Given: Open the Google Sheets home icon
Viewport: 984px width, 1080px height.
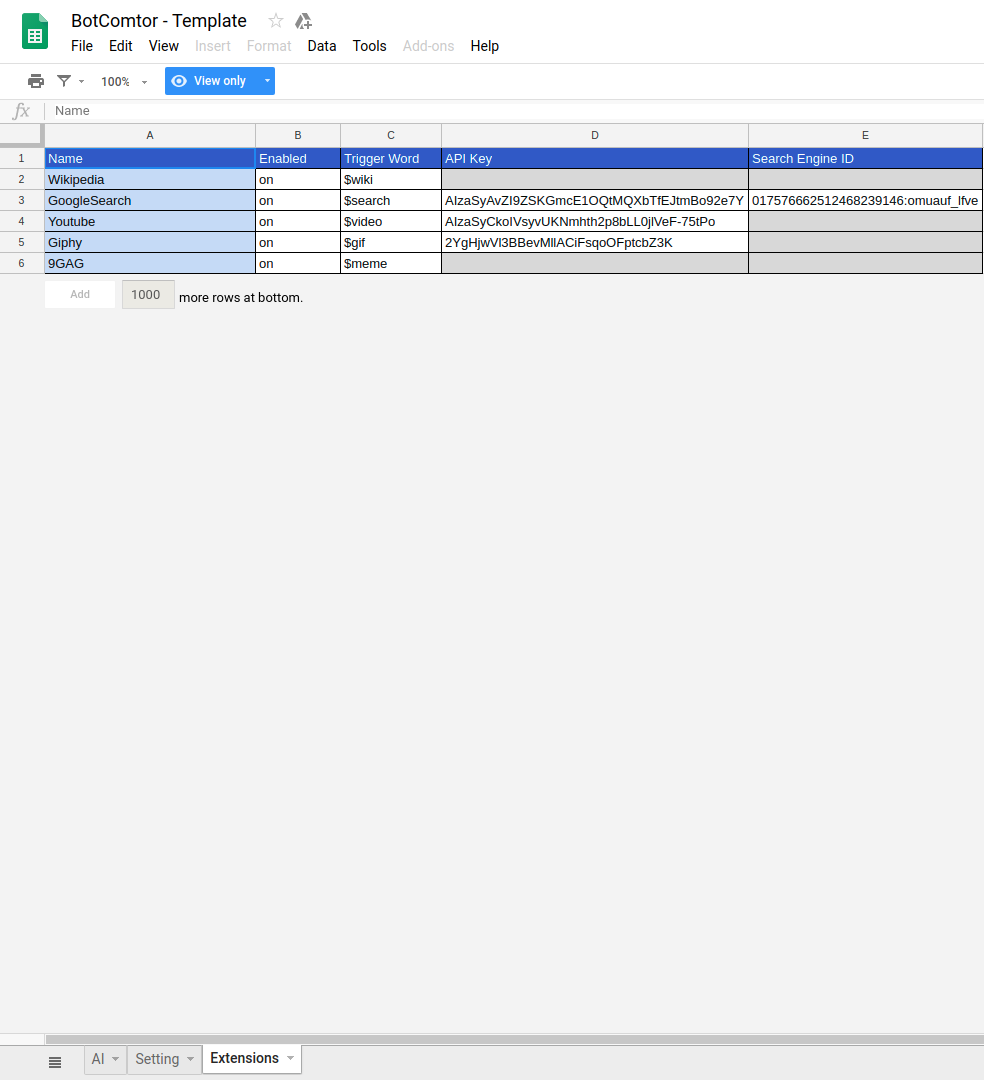Looking at the screenshot, I should (35, 32).
